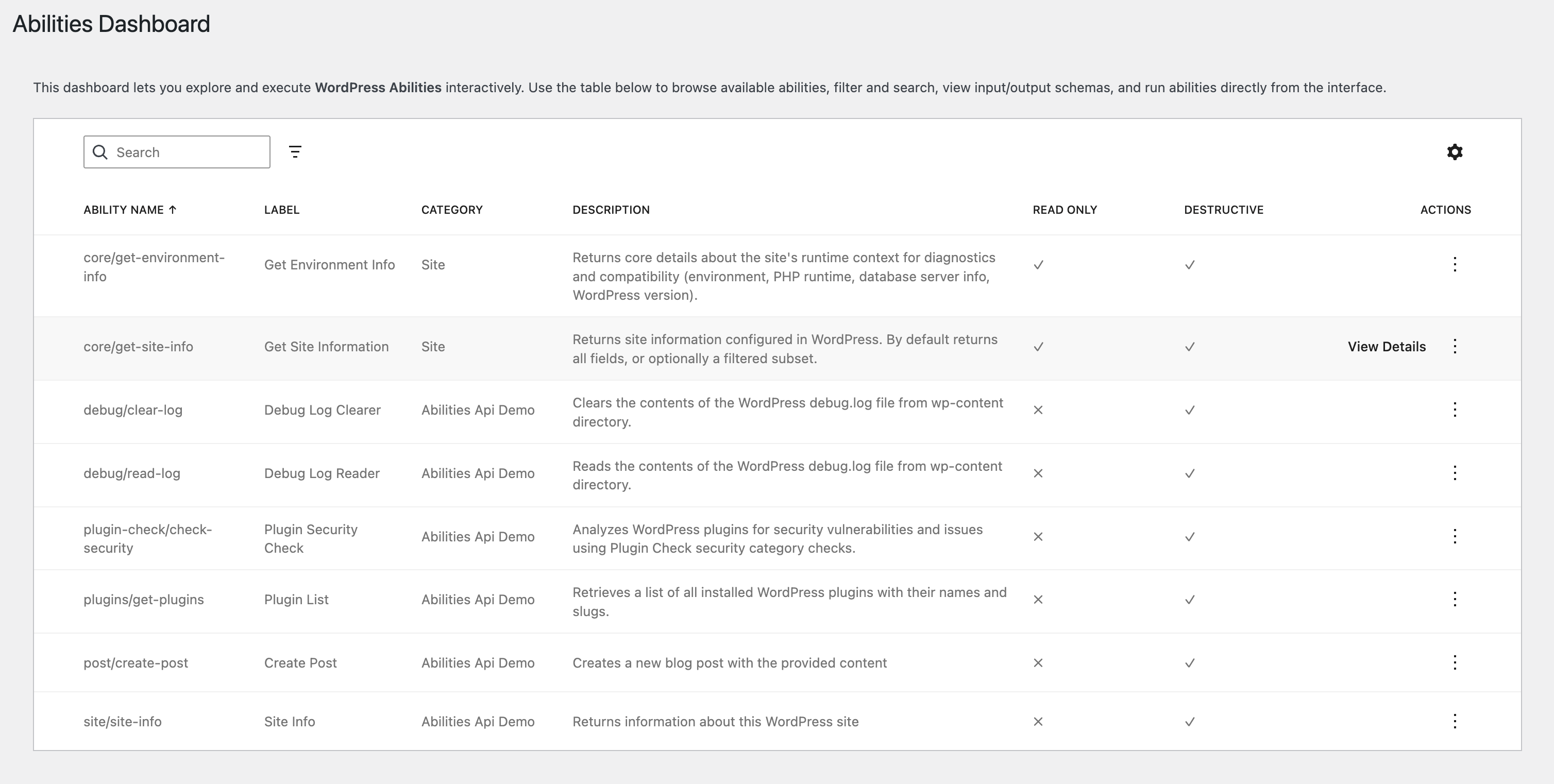Click Site category in core/get-environment-info row
This screenshot has height=784, width=1554.
[433, 265]
